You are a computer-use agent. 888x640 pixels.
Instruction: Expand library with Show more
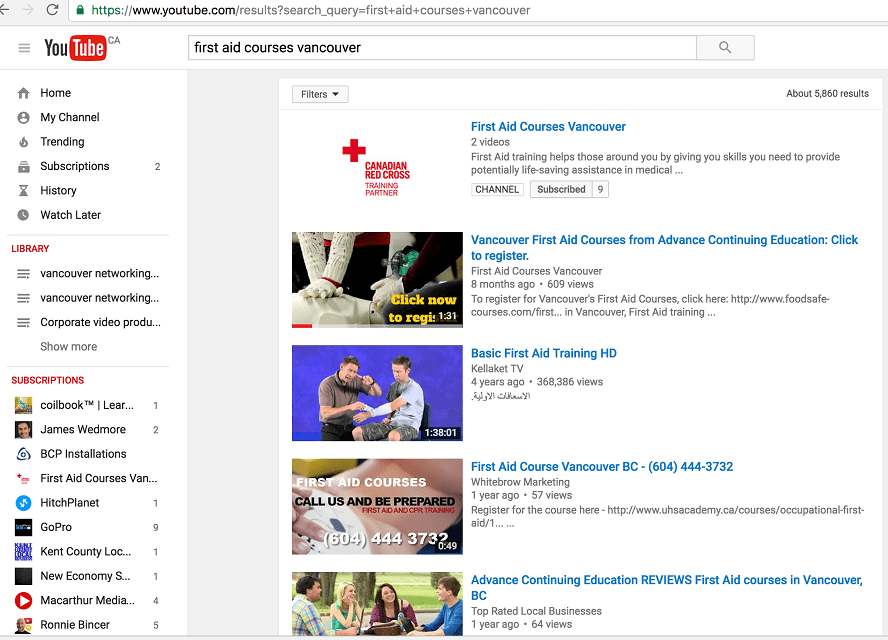point(69,347)
